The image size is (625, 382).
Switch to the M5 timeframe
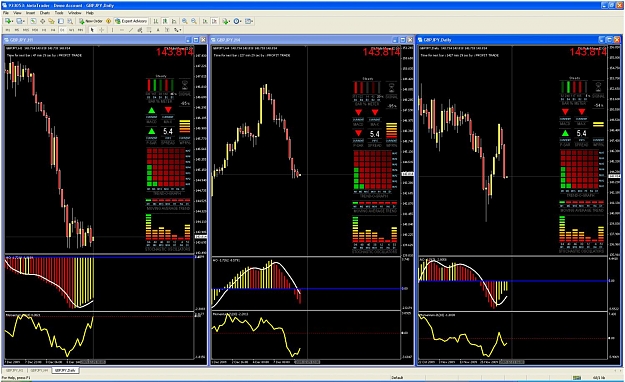click(x=17, y=30)
